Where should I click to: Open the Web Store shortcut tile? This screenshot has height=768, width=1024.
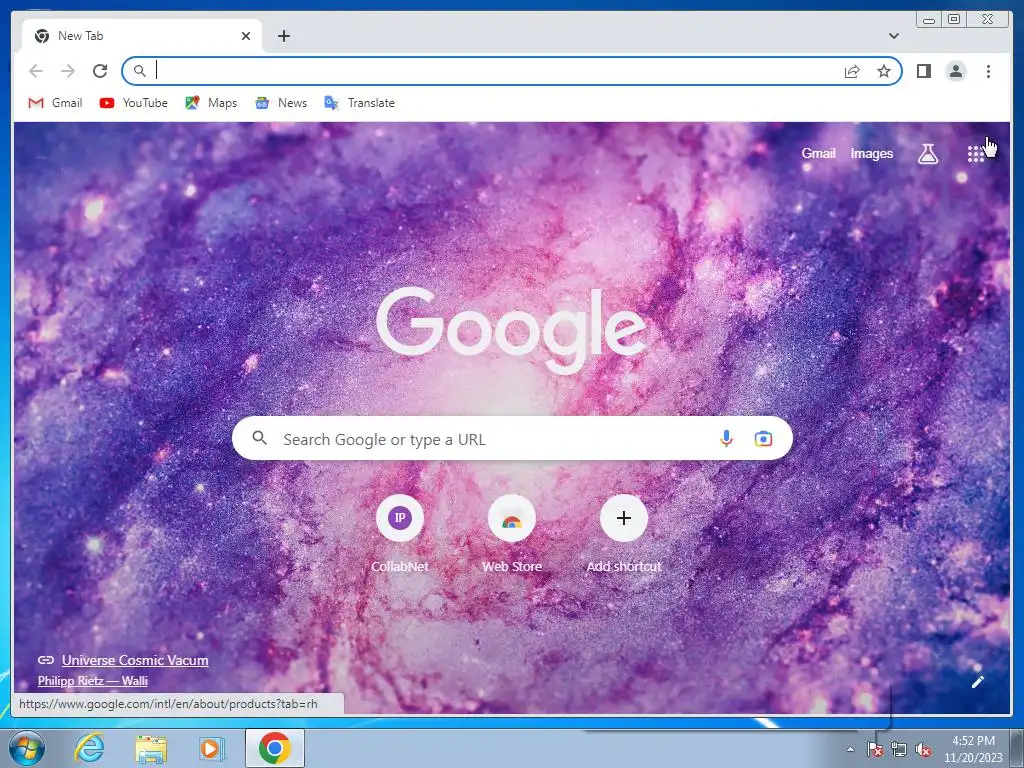click(x=512, y=534)
